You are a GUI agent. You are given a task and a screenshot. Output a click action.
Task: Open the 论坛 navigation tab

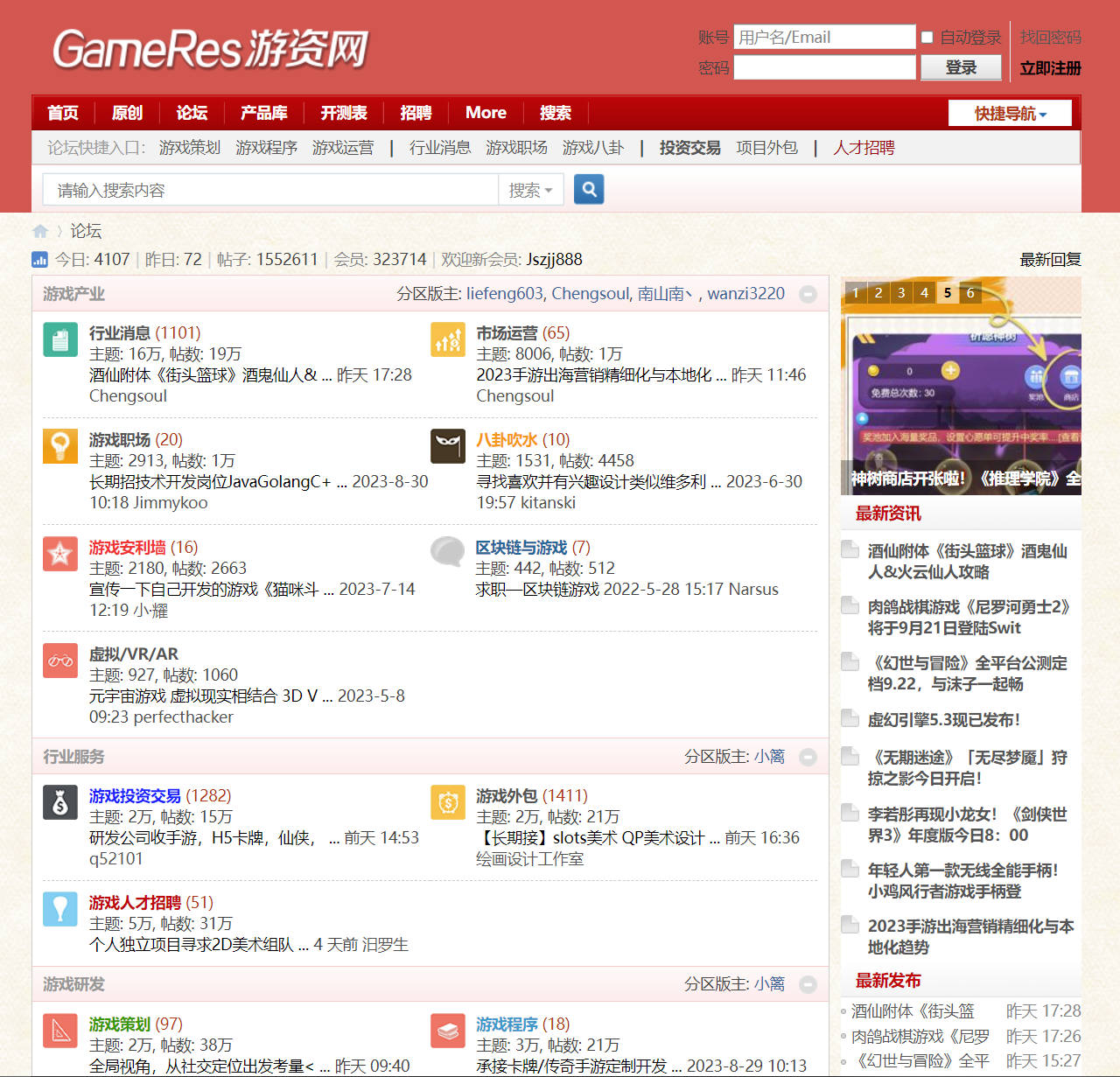coord(192,113)
